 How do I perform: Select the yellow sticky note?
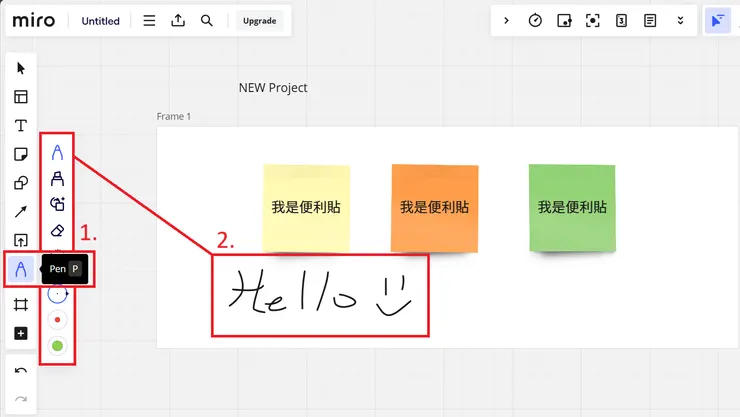306,208
